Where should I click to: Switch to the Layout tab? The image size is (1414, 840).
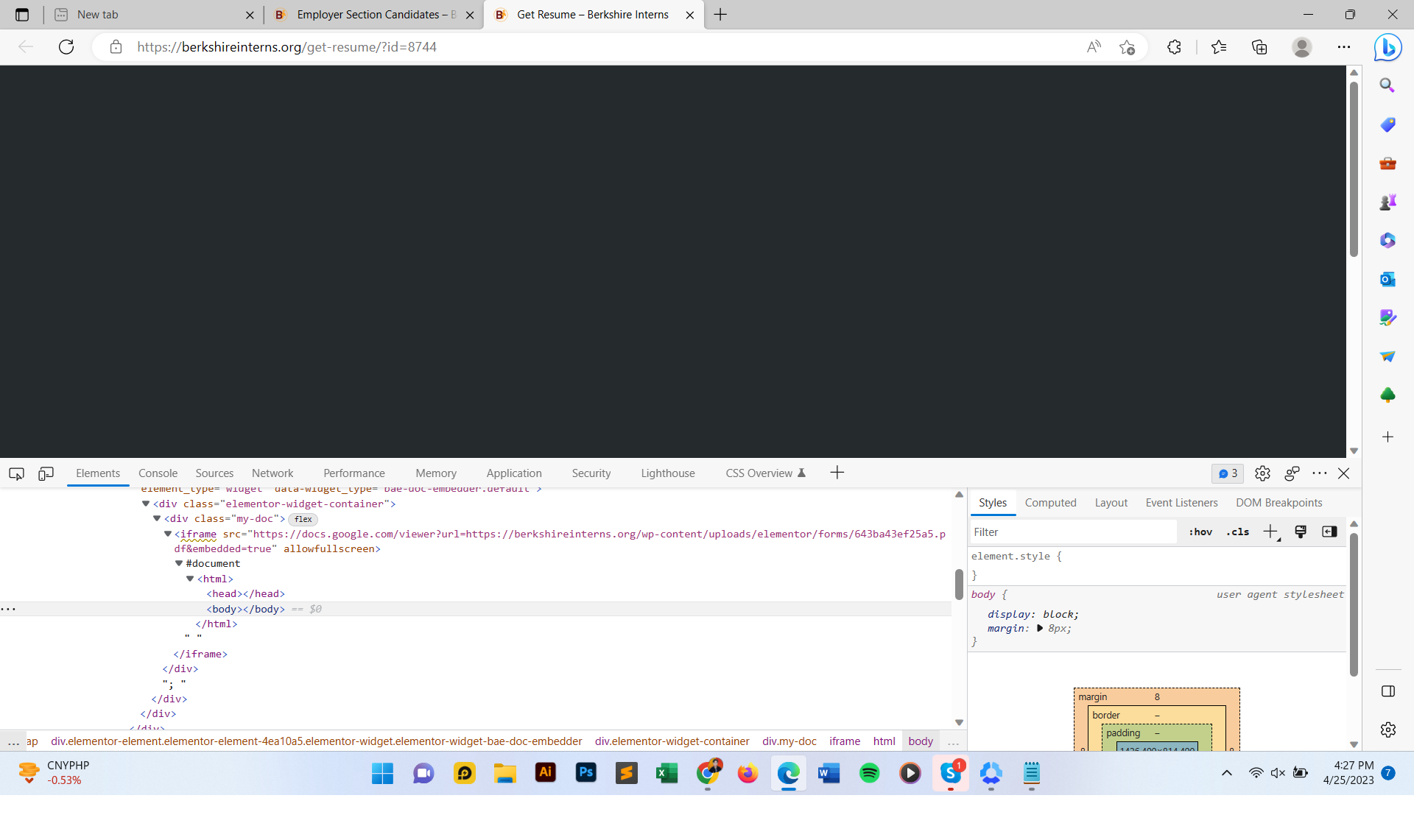(1111, 503)
